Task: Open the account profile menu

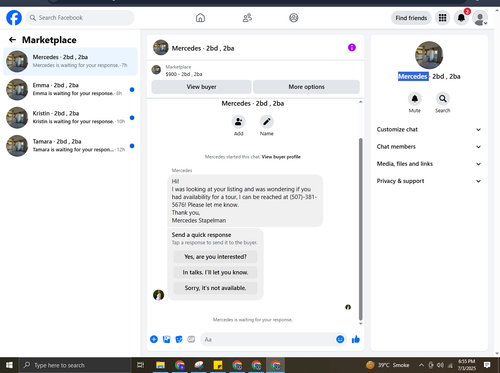Action: click(480, 18)
